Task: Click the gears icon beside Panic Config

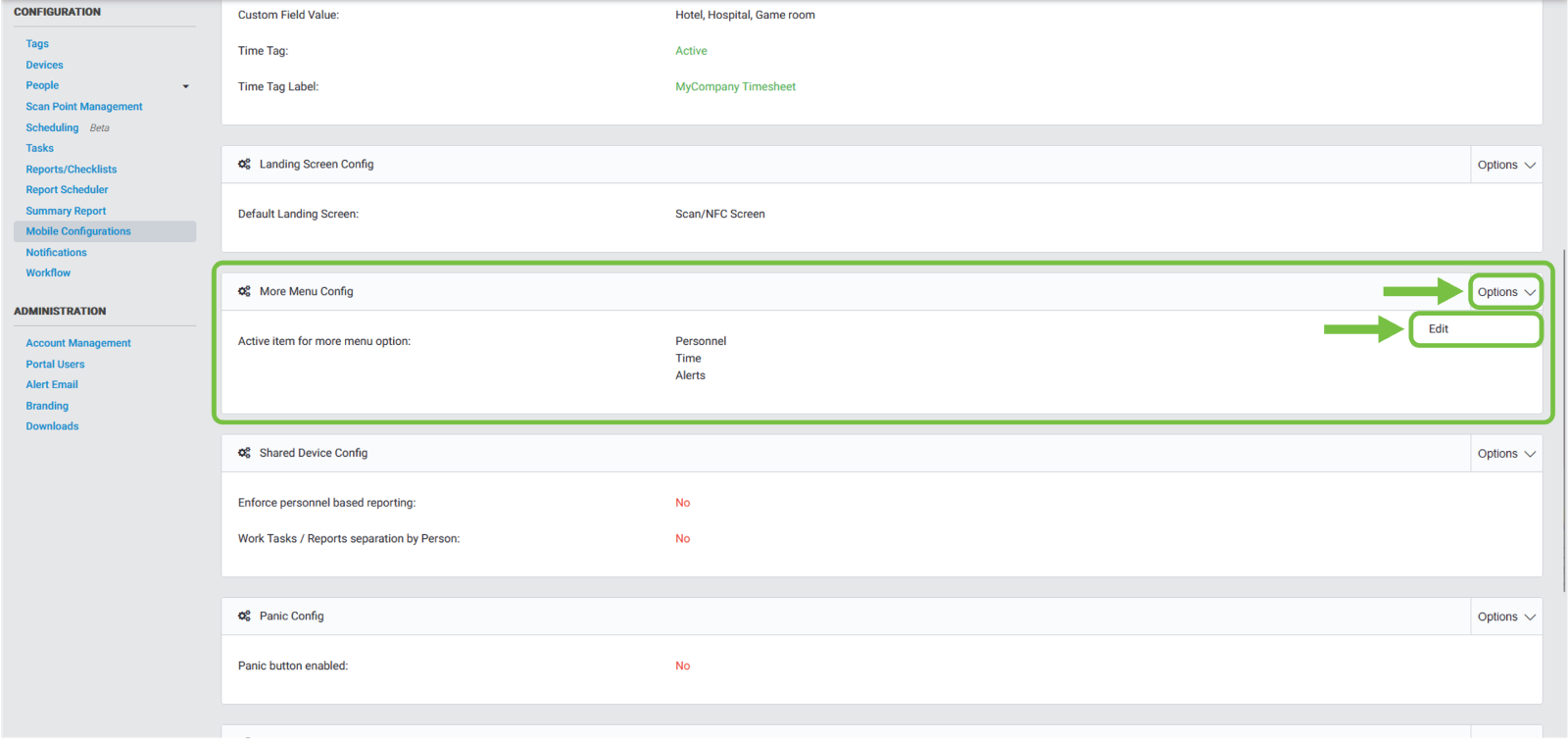Action: (244, 616)
